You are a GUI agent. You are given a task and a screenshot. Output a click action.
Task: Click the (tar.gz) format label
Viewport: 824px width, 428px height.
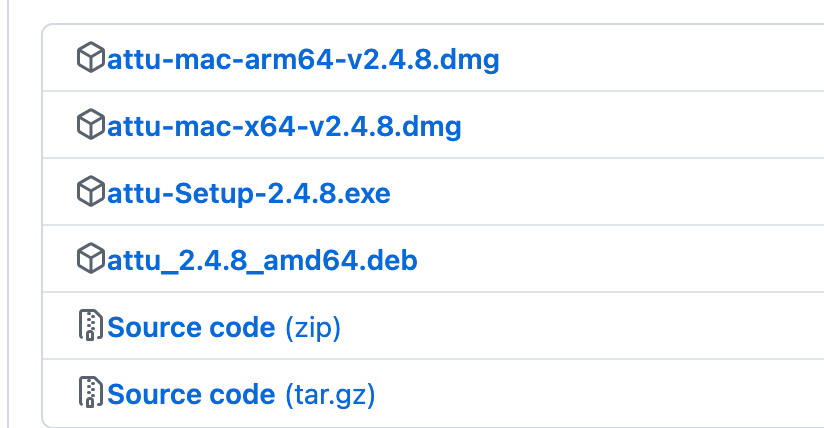pos(330,394)
